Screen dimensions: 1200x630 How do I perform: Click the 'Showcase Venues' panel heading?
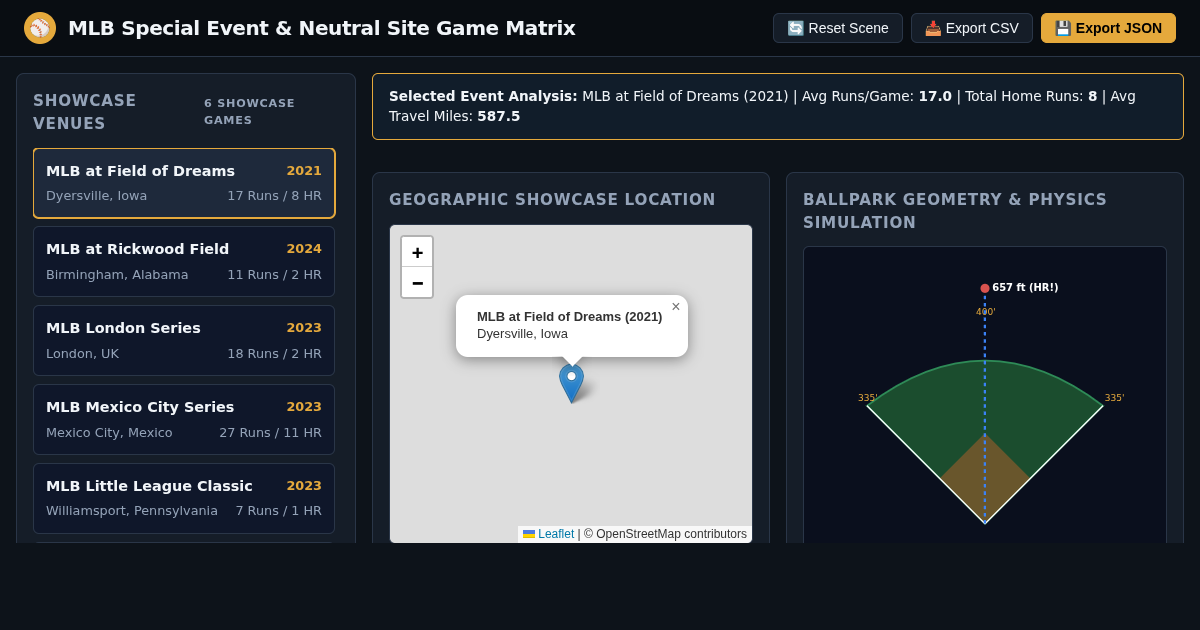pos(84,112)
